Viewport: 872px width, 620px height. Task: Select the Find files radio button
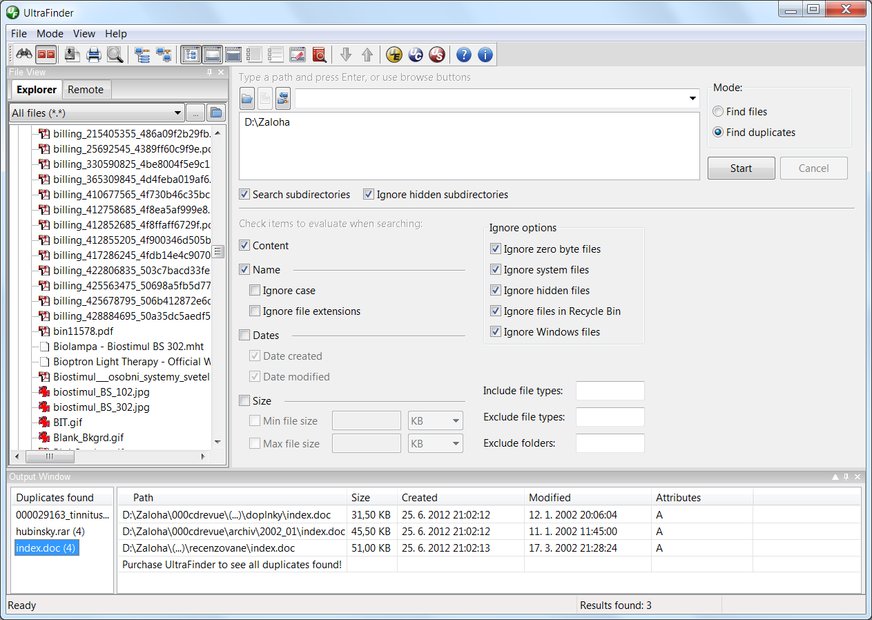coord(719,112)
